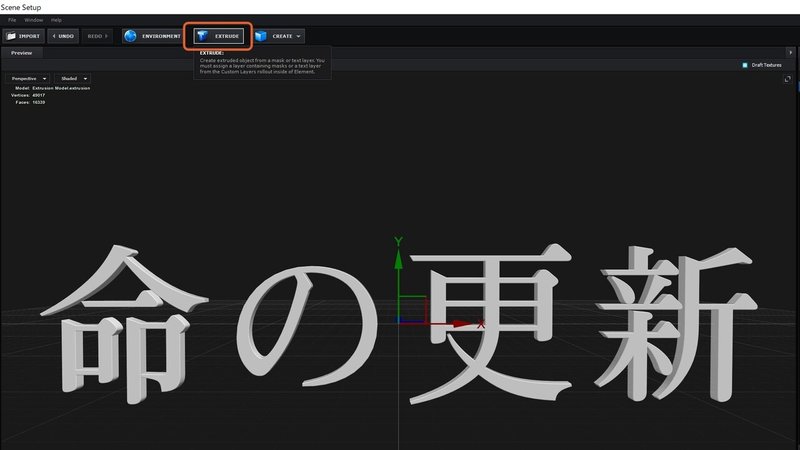
Task: Click the panel collapse arrow at top right
Action: click(x=790, y=53)
